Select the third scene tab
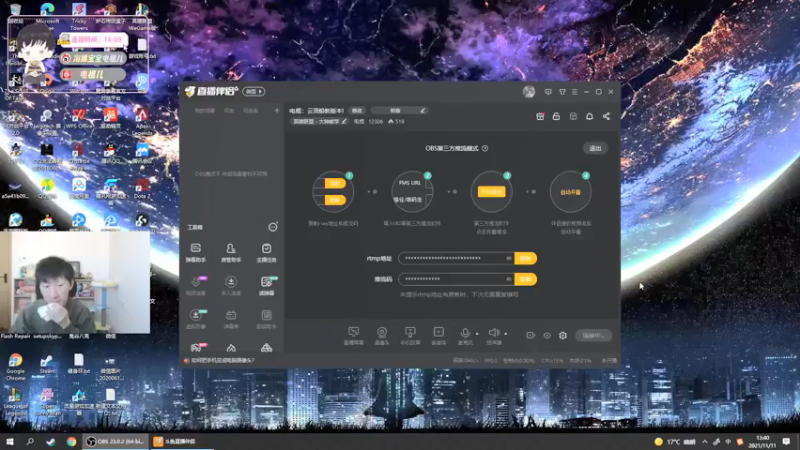Viewport: 800px width, 450px height. coord(251,111)
